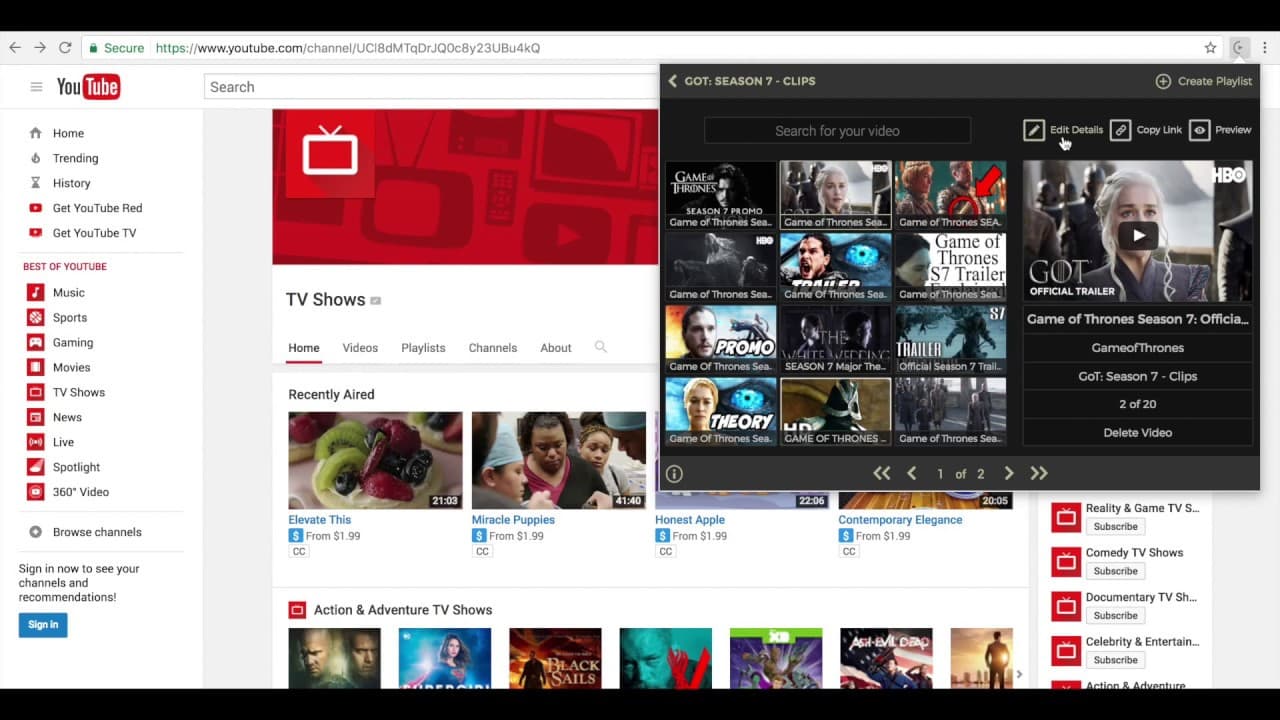The height and width of the screenshot is (720, 1280).
Task: Open Gaming in Best of YouTube
Action: tap(72, 343)
